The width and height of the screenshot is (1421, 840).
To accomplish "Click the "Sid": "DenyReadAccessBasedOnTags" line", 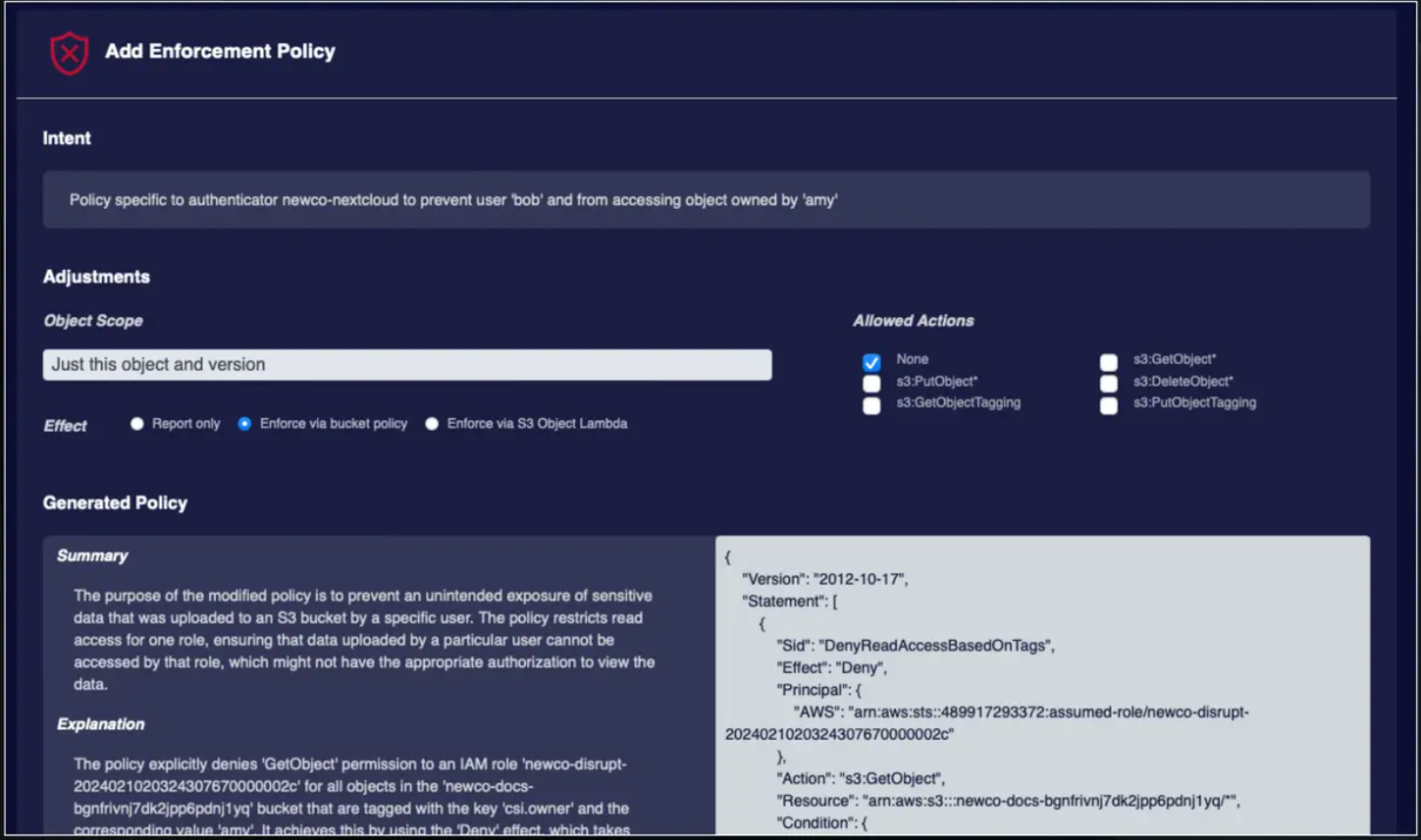I will [x=916, y=646].
